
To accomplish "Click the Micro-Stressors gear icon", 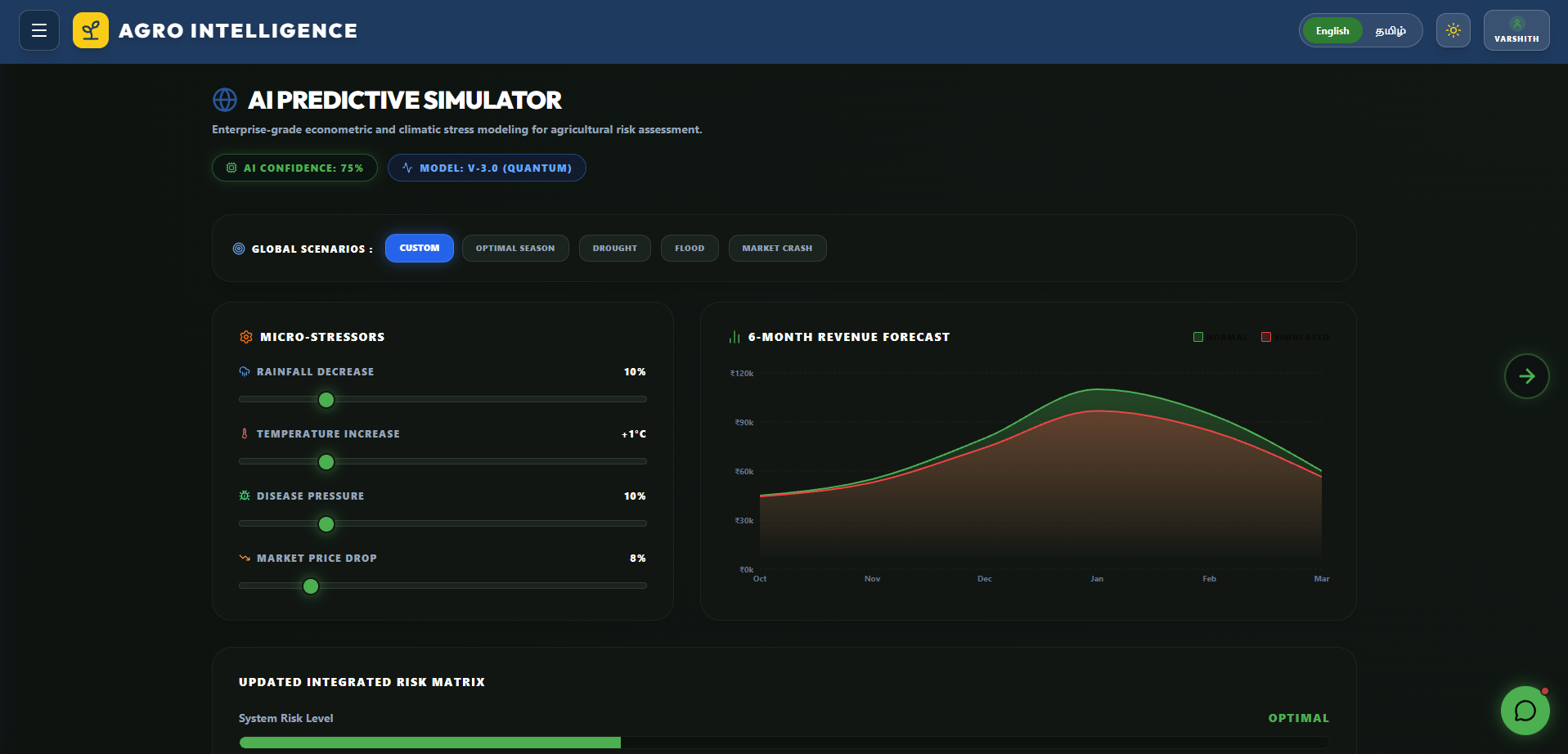I will point(245,337).
